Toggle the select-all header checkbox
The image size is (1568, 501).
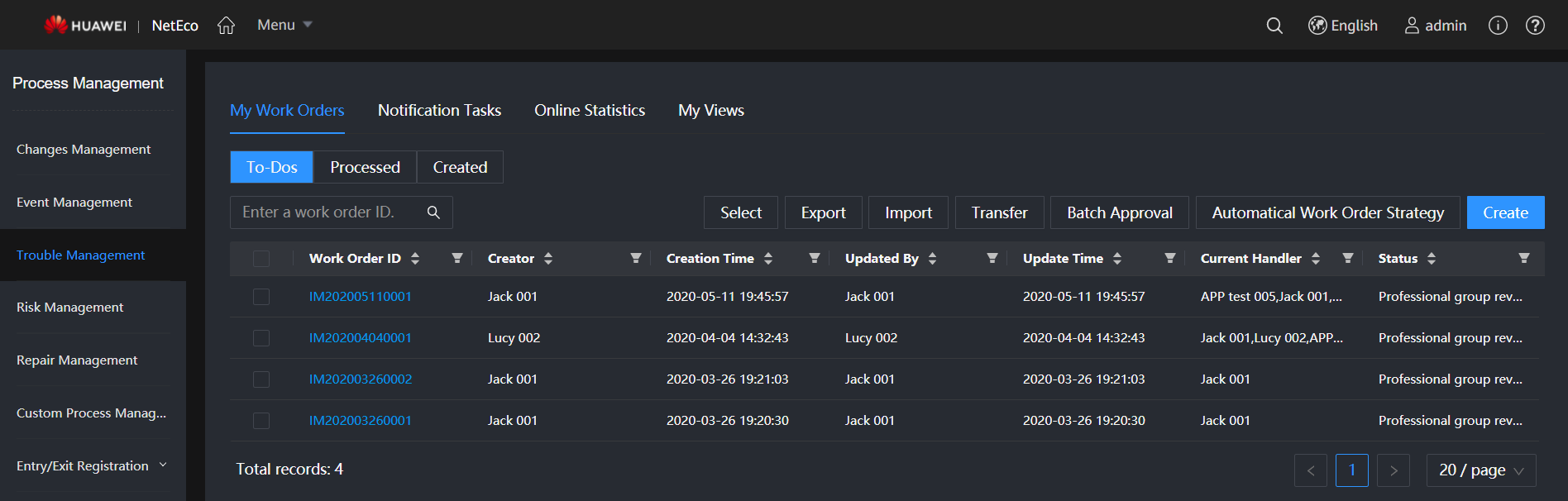pos(261,259)
